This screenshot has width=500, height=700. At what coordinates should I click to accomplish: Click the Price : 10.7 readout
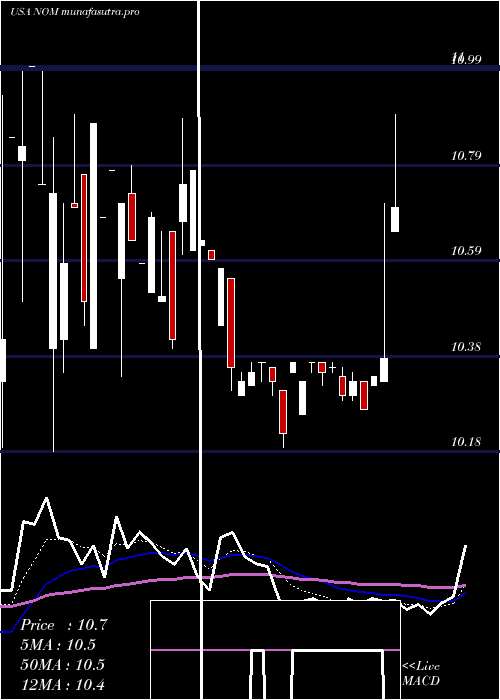tap(64, 625)
